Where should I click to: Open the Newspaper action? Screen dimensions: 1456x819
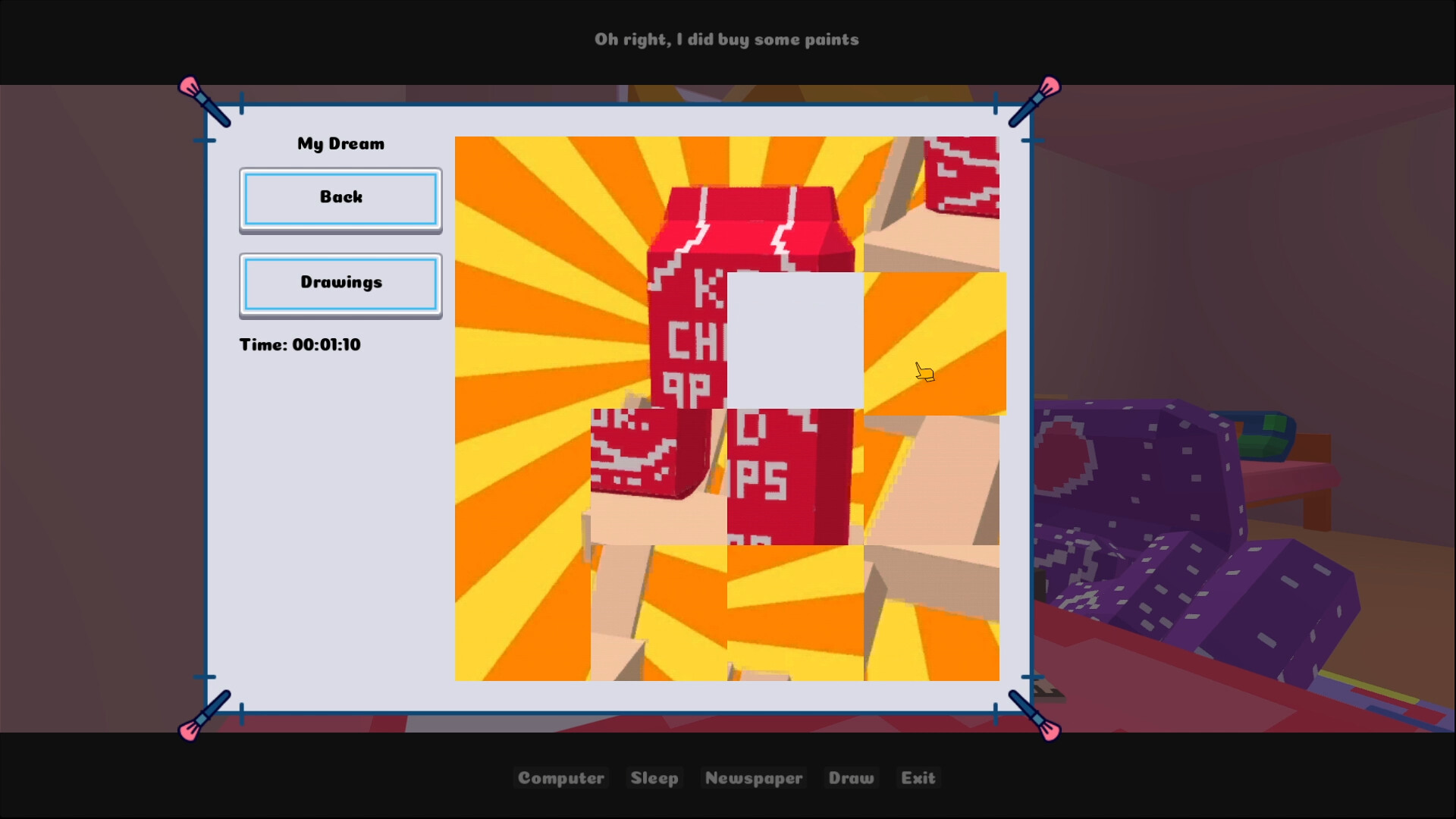[x=753, y=777]
